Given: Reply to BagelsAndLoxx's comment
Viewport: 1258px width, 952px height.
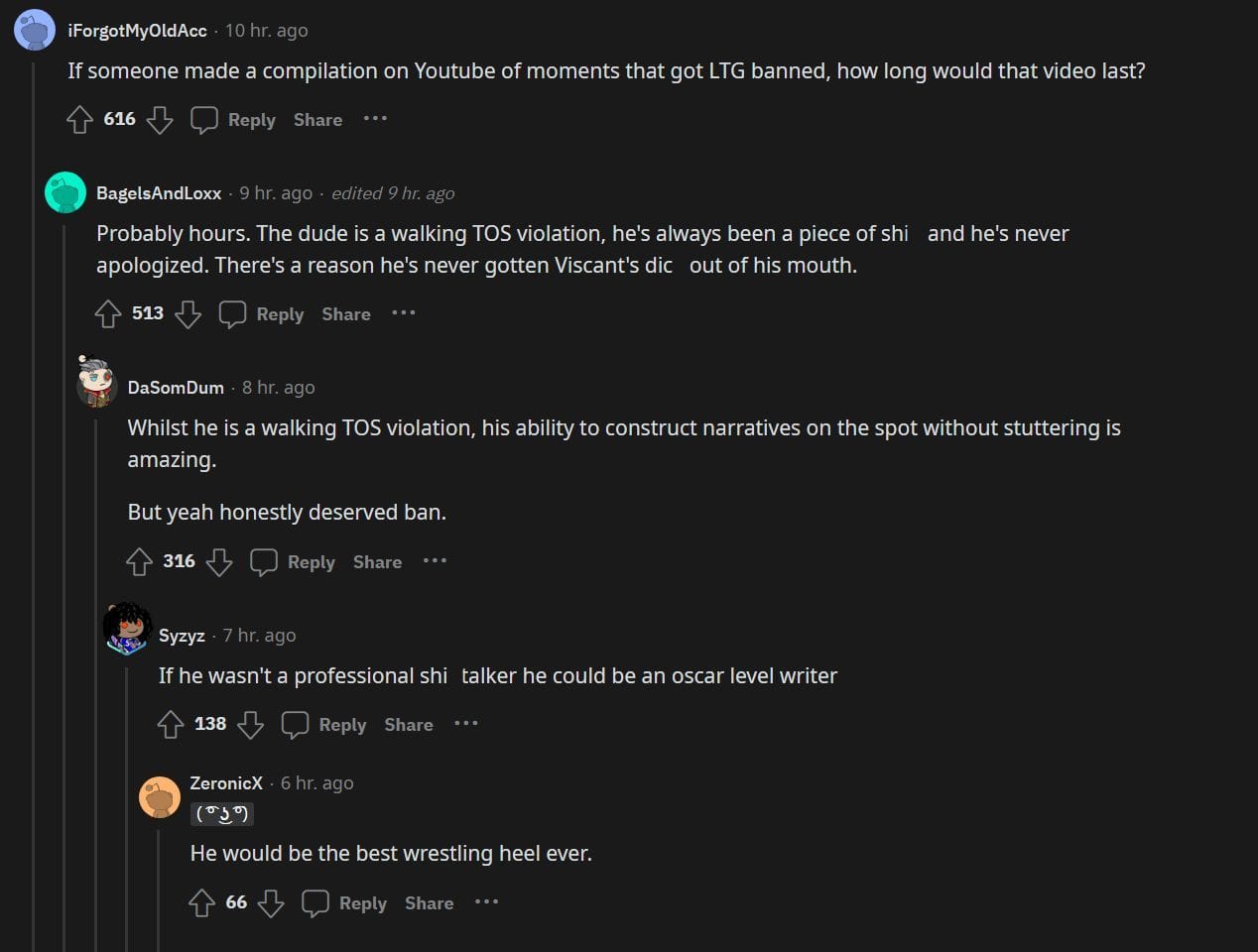Looking at the screenshot, I should click(281, 314).
